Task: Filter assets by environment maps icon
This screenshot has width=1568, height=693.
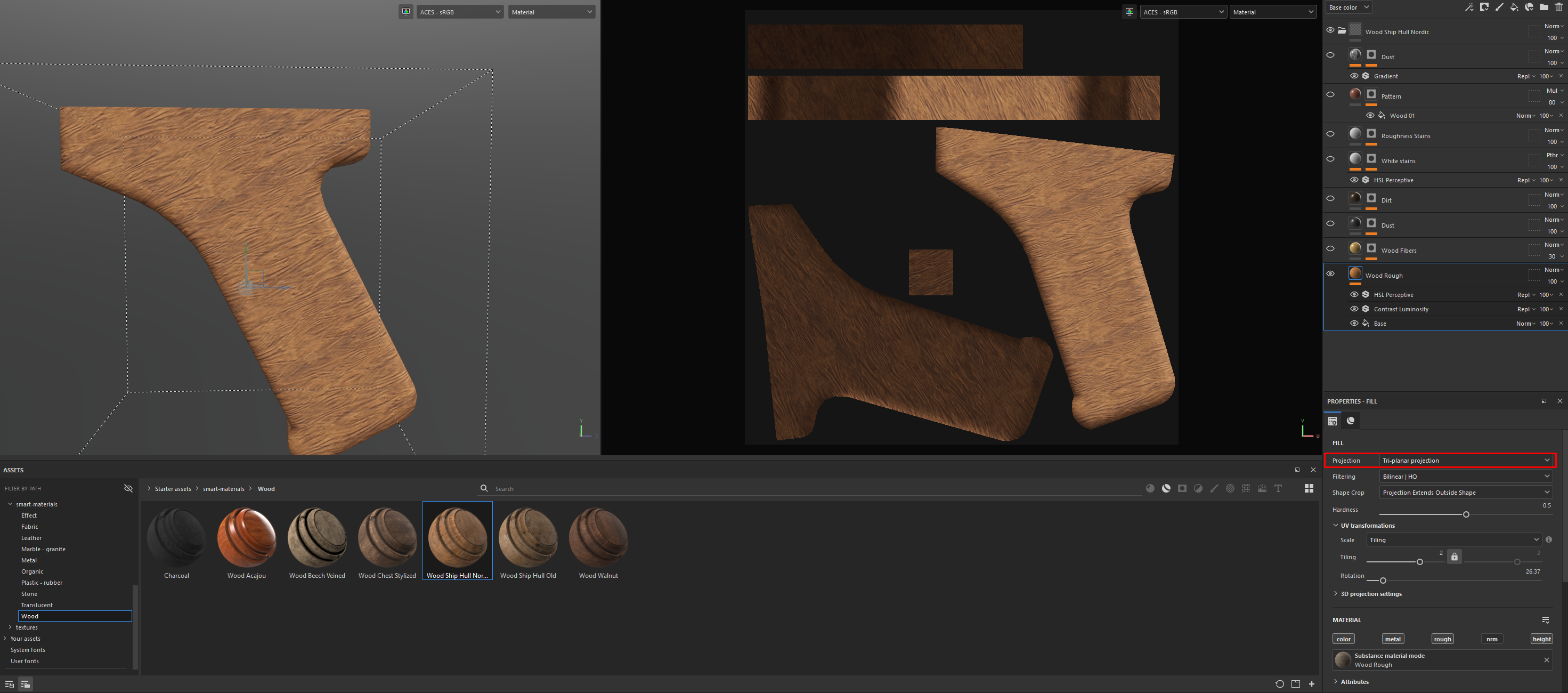Action: tap(1262, 488)
